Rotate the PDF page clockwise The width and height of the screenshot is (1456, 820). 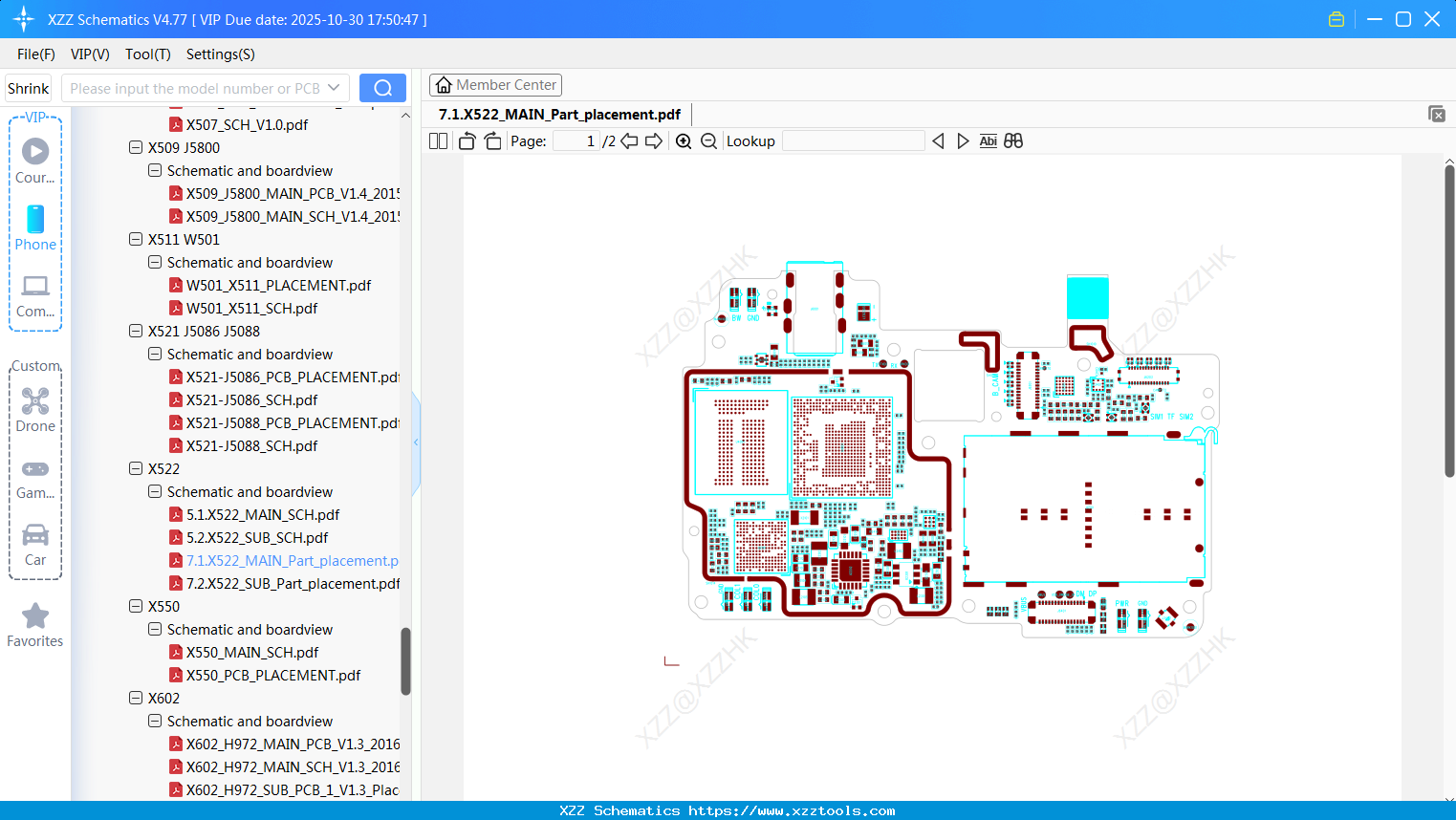(491, 140)
